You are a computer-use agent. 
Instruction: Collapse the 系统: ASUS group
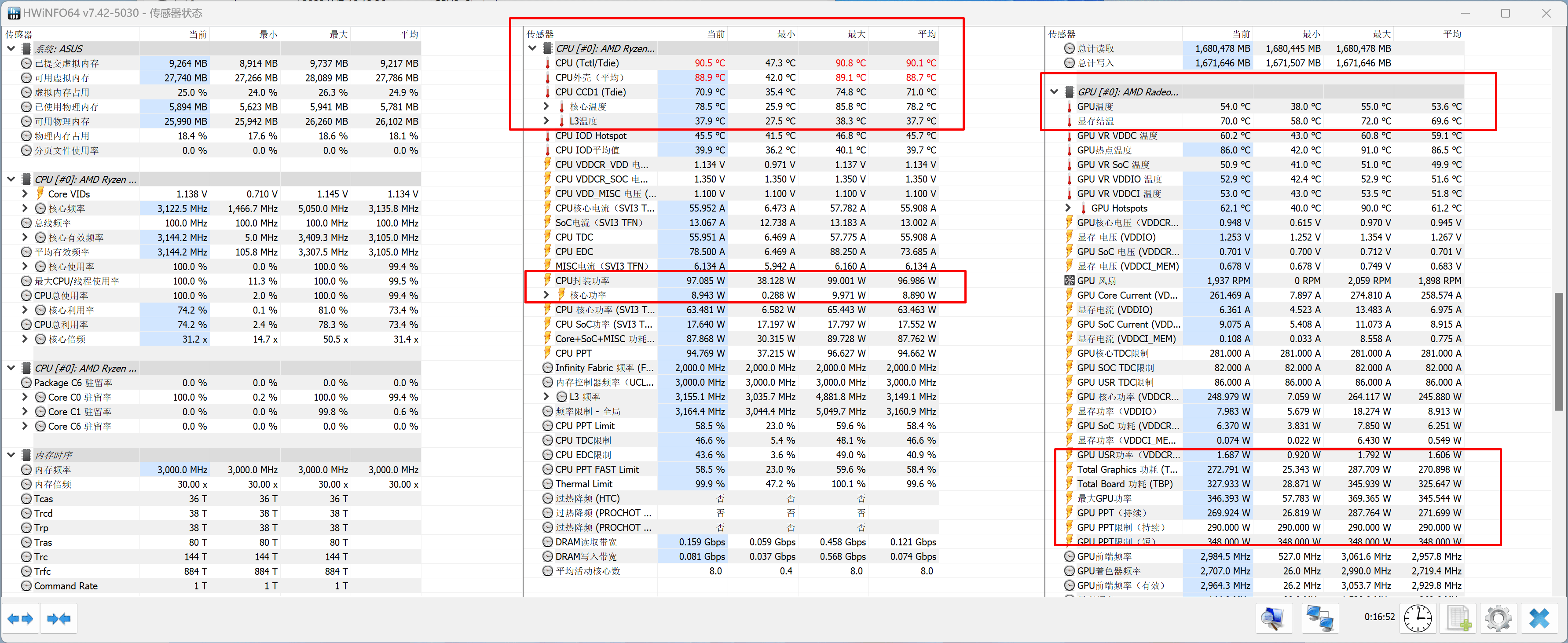click(x=11, y=49)
